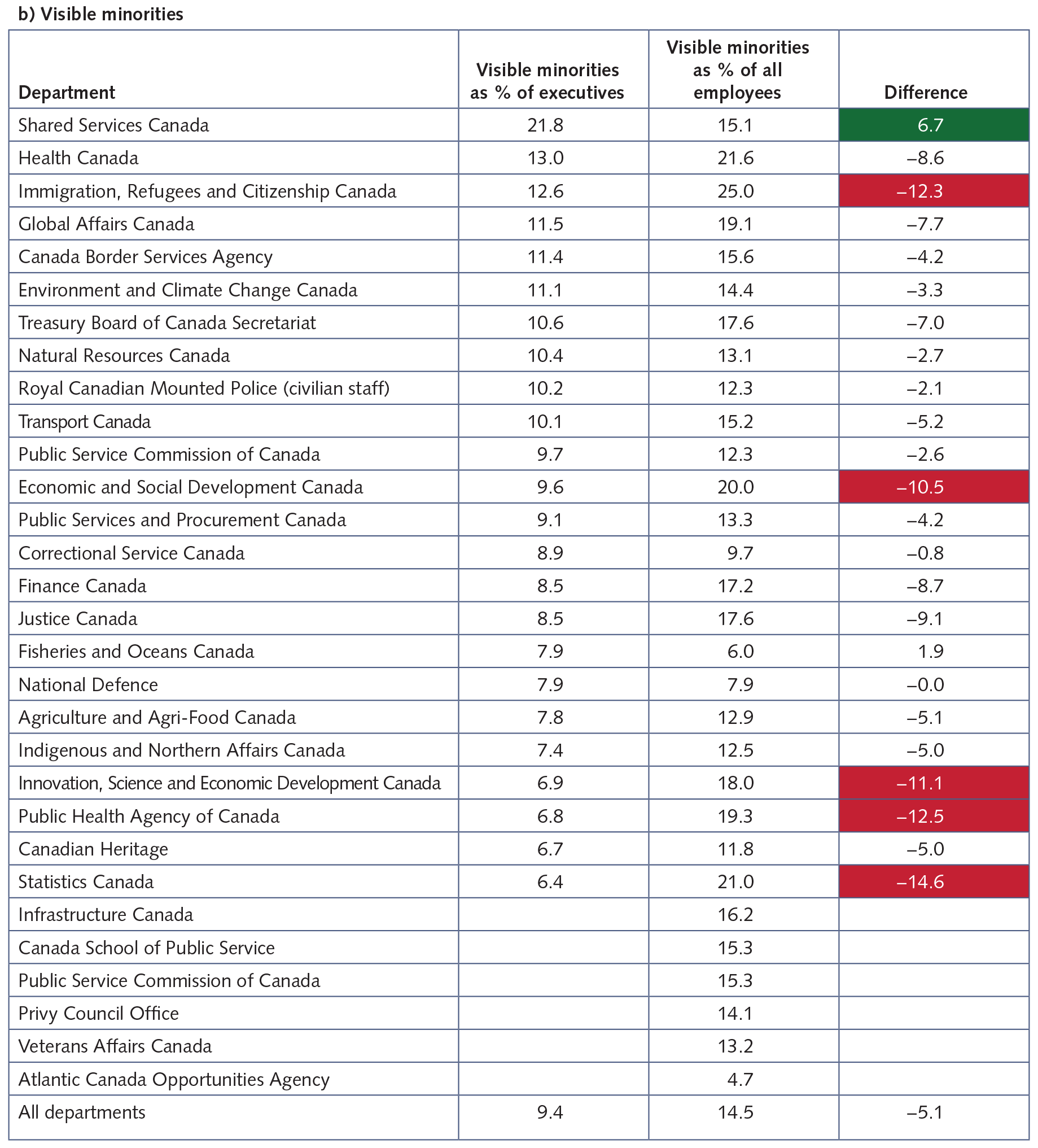Click the –2.1 difference value
Screen dimensions: 1038x1148
coord(925,389)
